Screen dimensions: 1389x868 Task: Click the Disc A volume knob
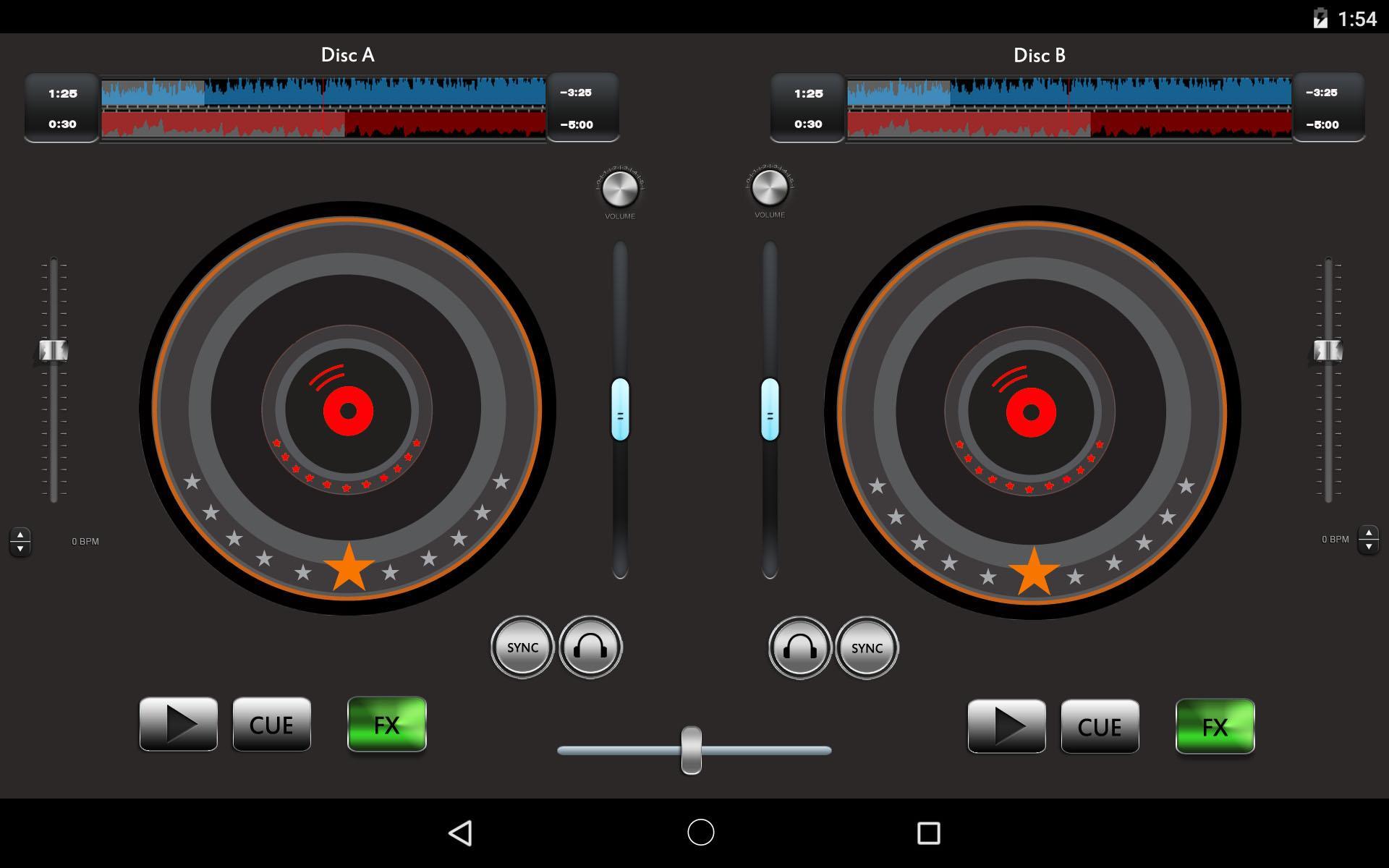click(x=620, y=189)
